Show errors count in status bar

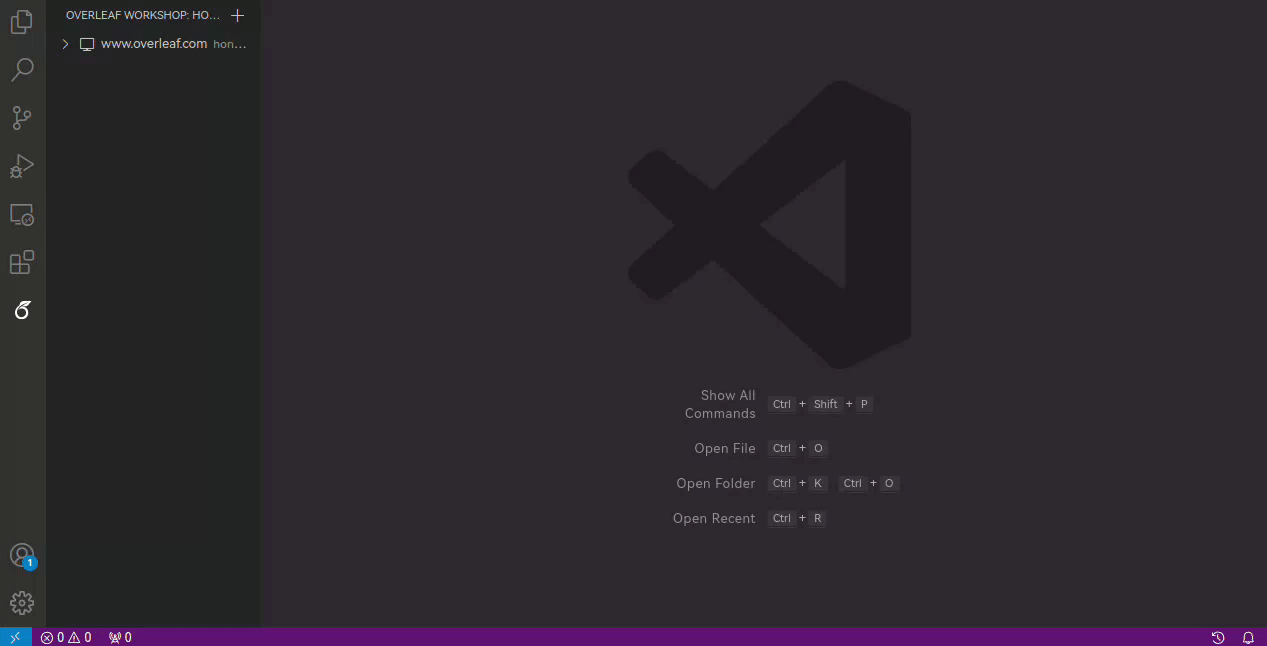pos(52,637)
